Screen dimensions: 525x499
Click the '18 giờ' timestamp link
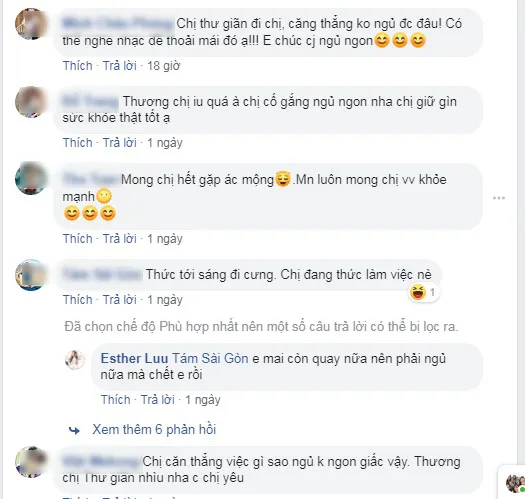coord(164,66)
